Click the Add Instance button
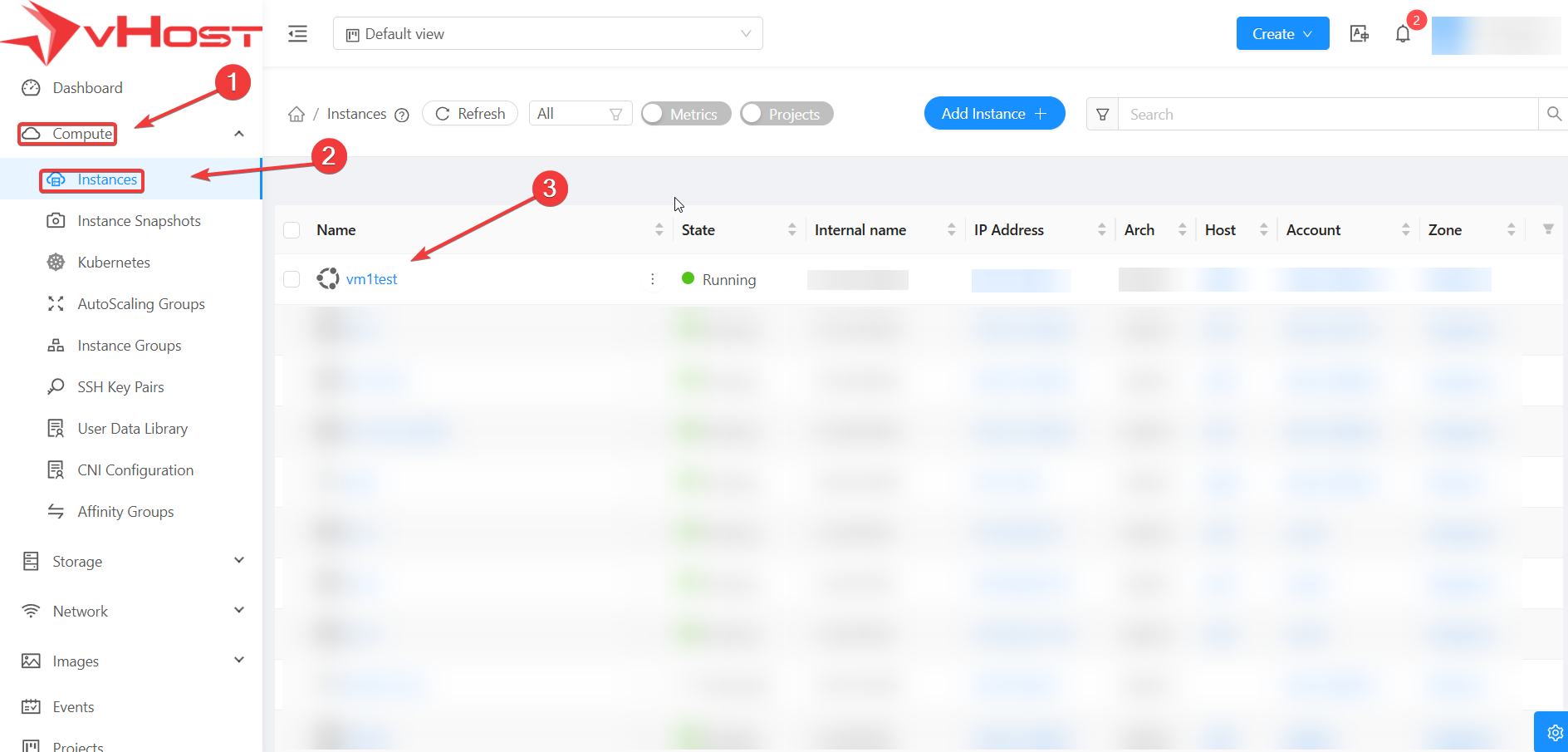 pyautogui.click(x=994, y=114)
